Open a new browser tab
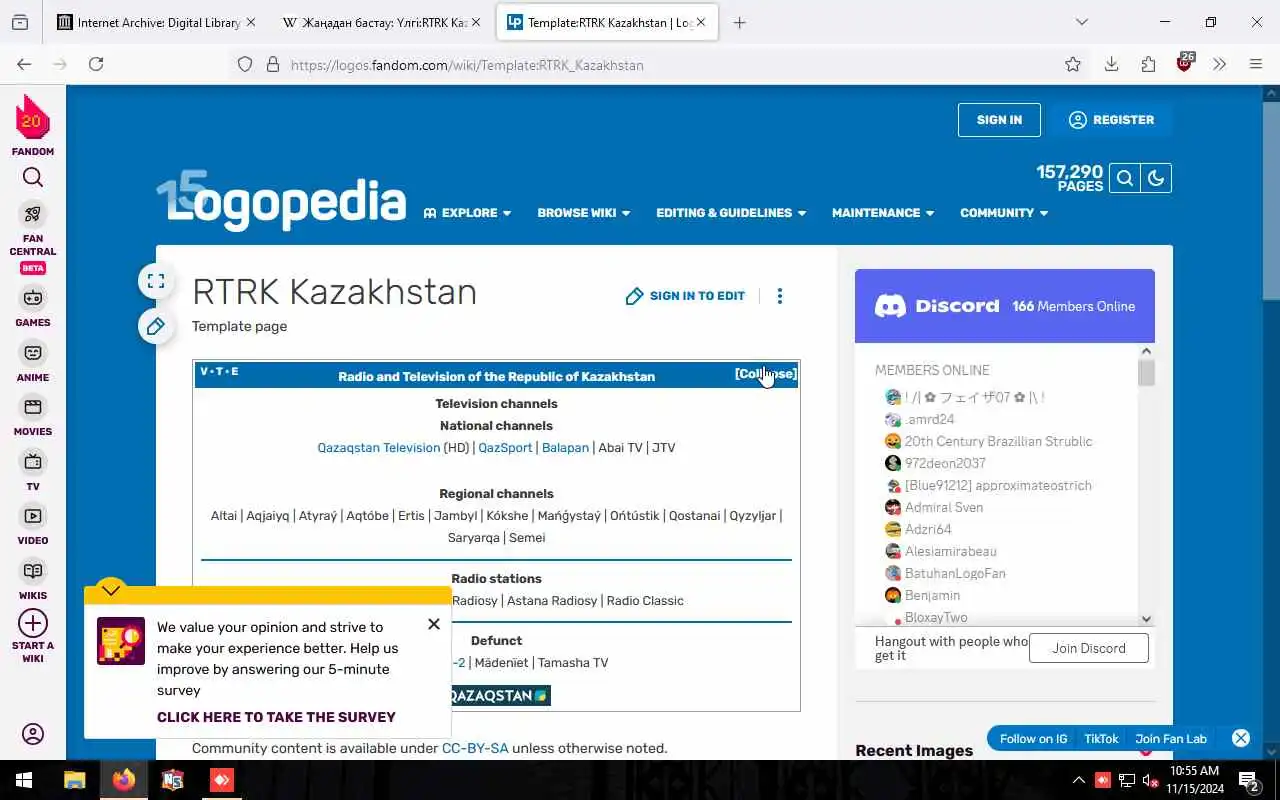 (740, 22)
